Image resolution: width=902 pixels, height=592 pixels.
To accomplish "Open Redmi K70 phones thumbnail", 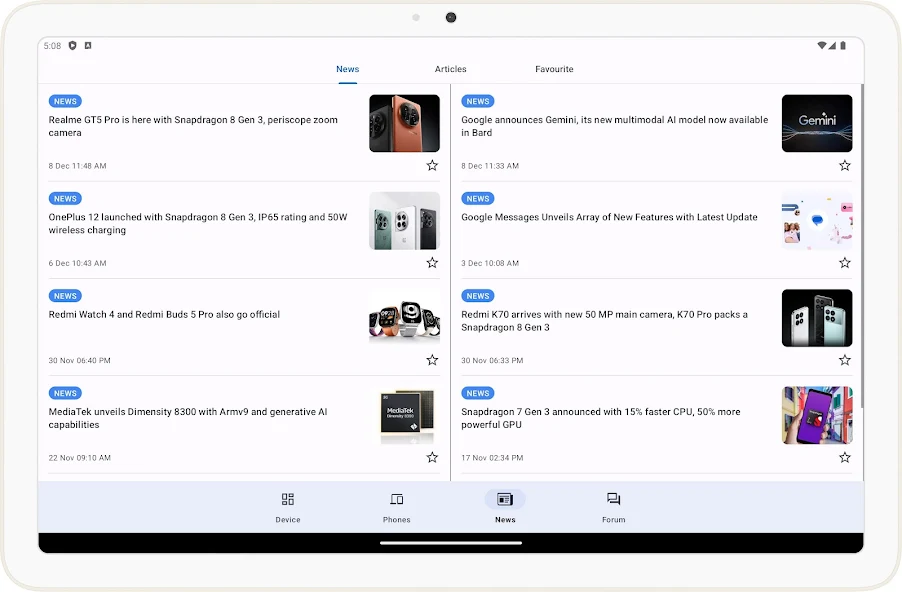I will tap(817, 318).
